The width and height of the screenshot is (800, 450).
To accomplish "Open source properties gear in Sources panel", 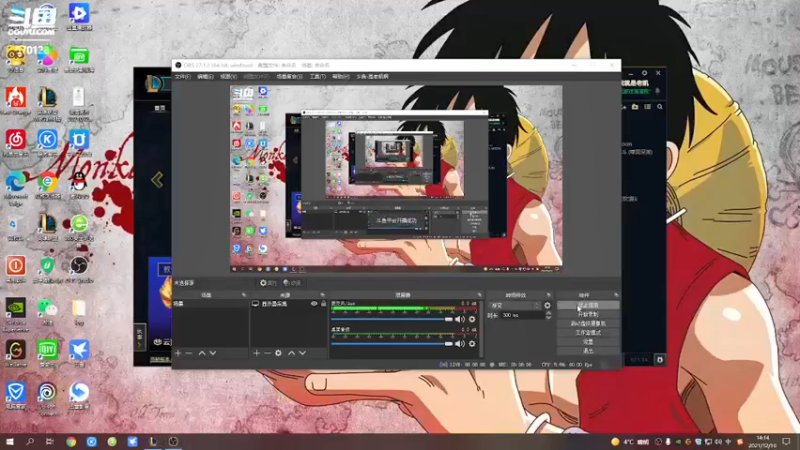I will (278, 353).
